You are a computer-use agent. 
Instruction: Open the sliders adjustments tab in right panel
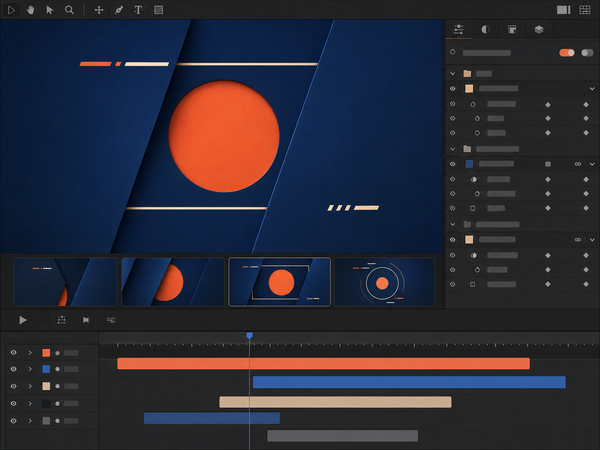pyautogui.click(x=458, y=29)
